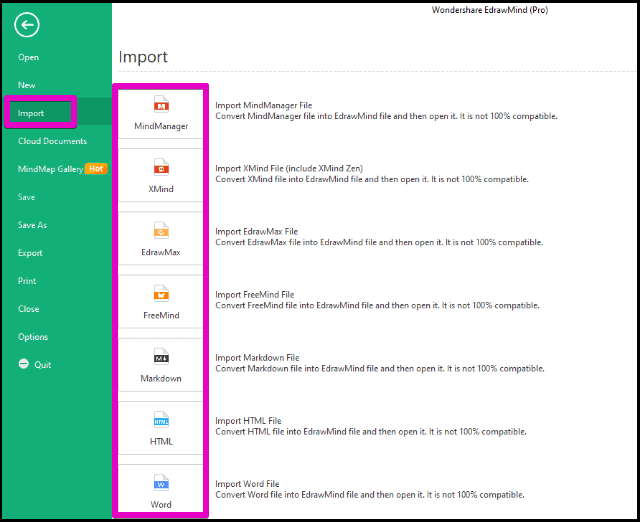Click the EdrawMax button label
This screenshot has height=522, width=640.
[x=161, y=252]
